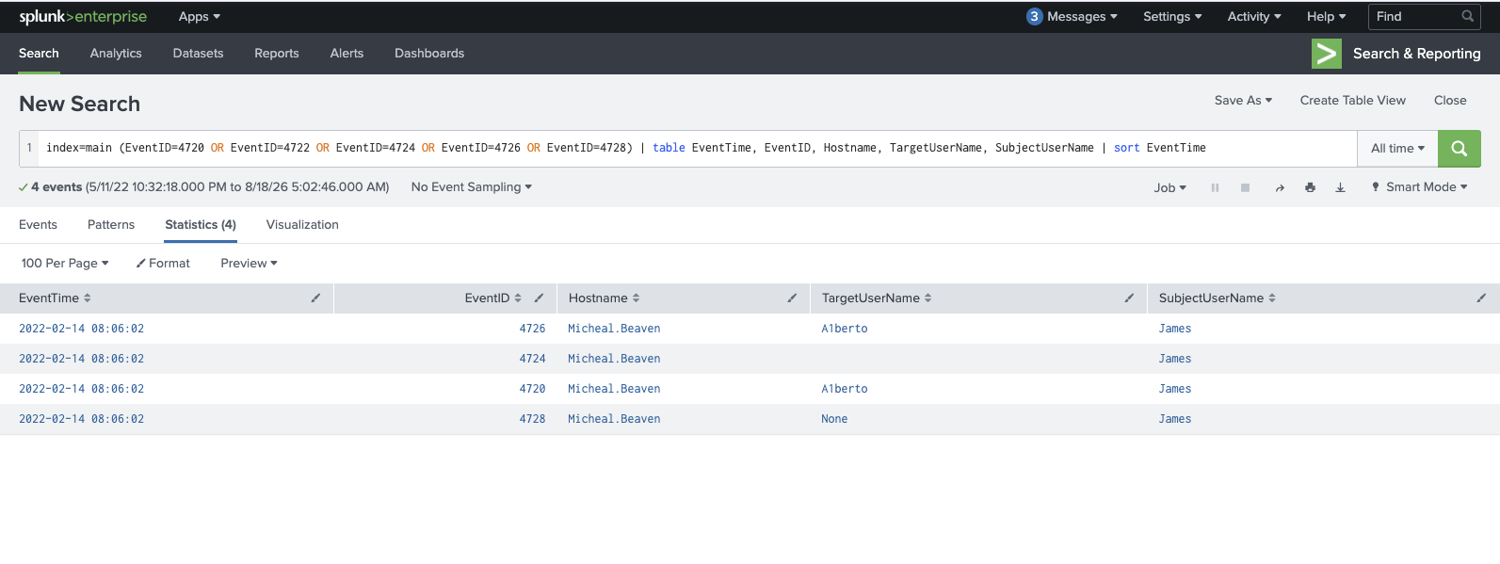Open the No Event Sampling dropdown
This screenshot has width=1500, height=564.
tap(471, 187)
